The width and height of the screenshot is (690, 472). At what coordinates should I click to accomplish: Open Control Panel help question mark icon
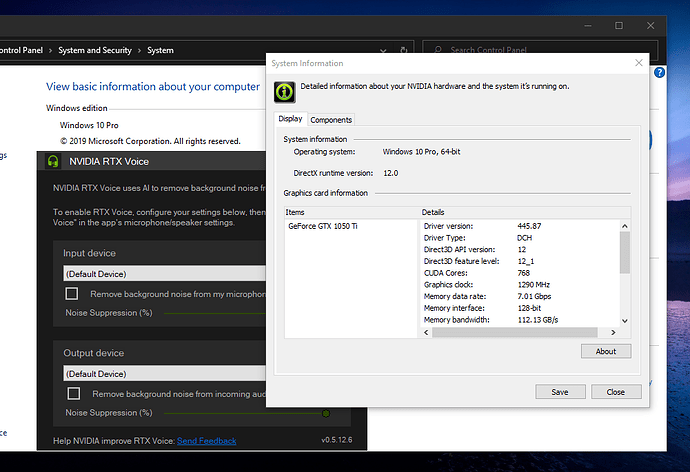pos(659,73)
